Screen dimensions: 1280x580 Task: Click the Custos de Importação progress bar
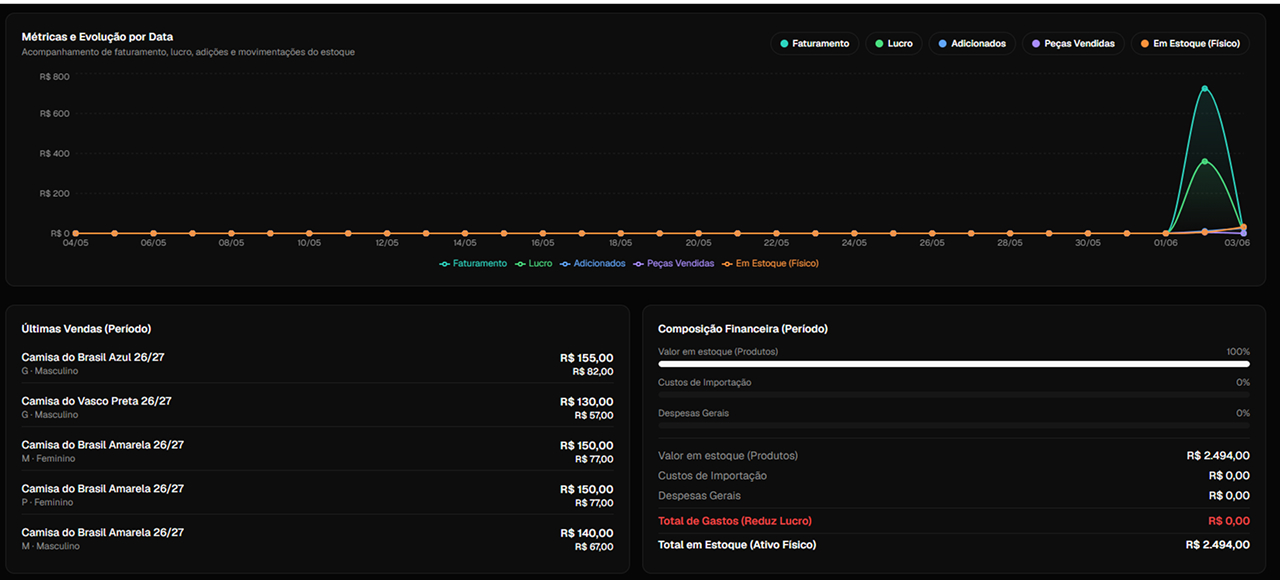(x=954, y=395)
